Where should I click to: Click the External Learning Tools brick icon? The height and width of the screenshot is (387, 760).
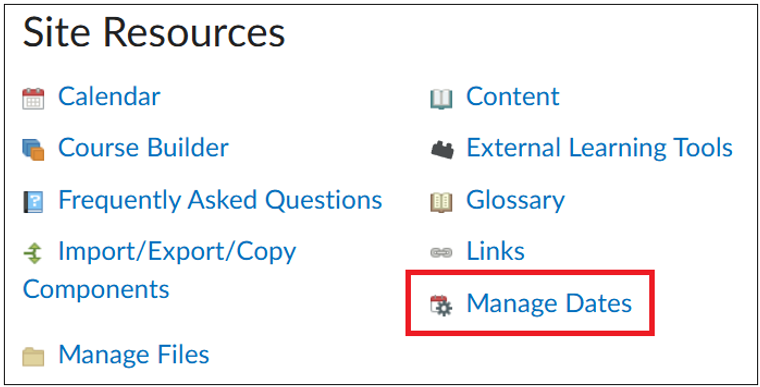[x=442, y=149]
